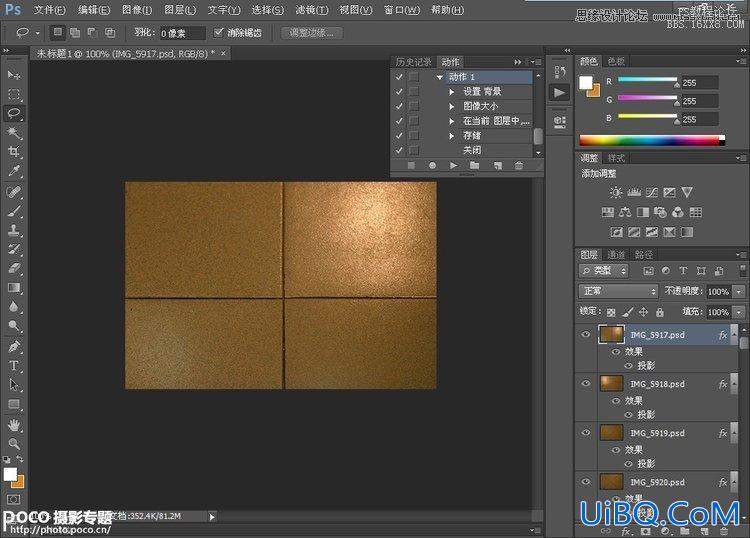Select the Crop tool
The width and height of the screenshot is (750, 538).
click(x=14, y=152)
